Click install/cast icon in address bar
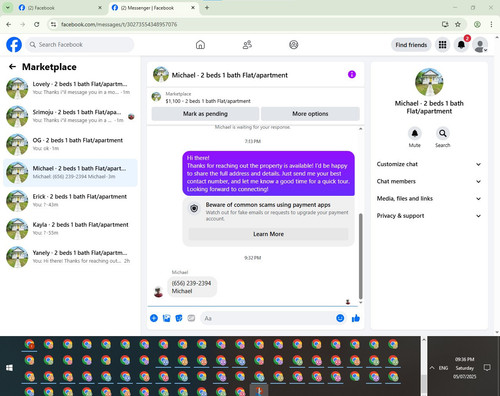 (445, 24)
